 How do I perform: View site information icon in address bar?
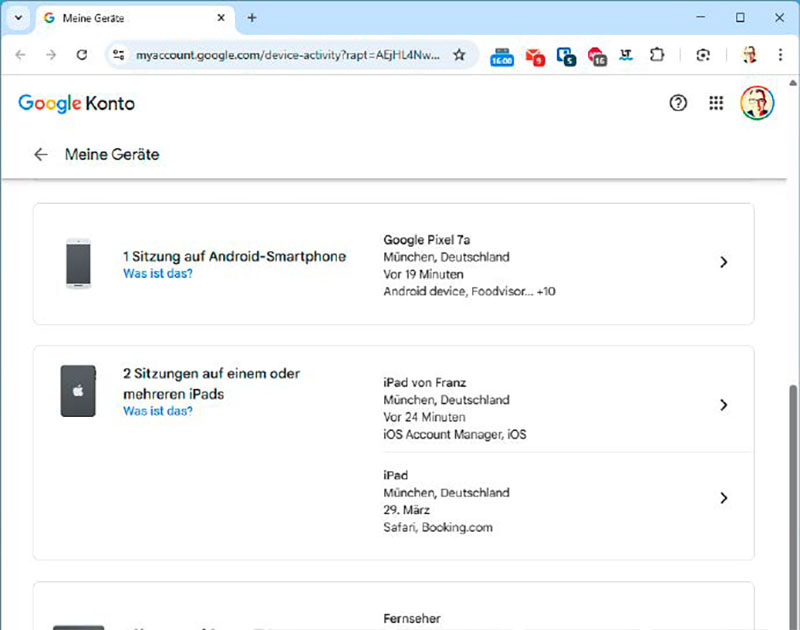click(x=119, y=55)
